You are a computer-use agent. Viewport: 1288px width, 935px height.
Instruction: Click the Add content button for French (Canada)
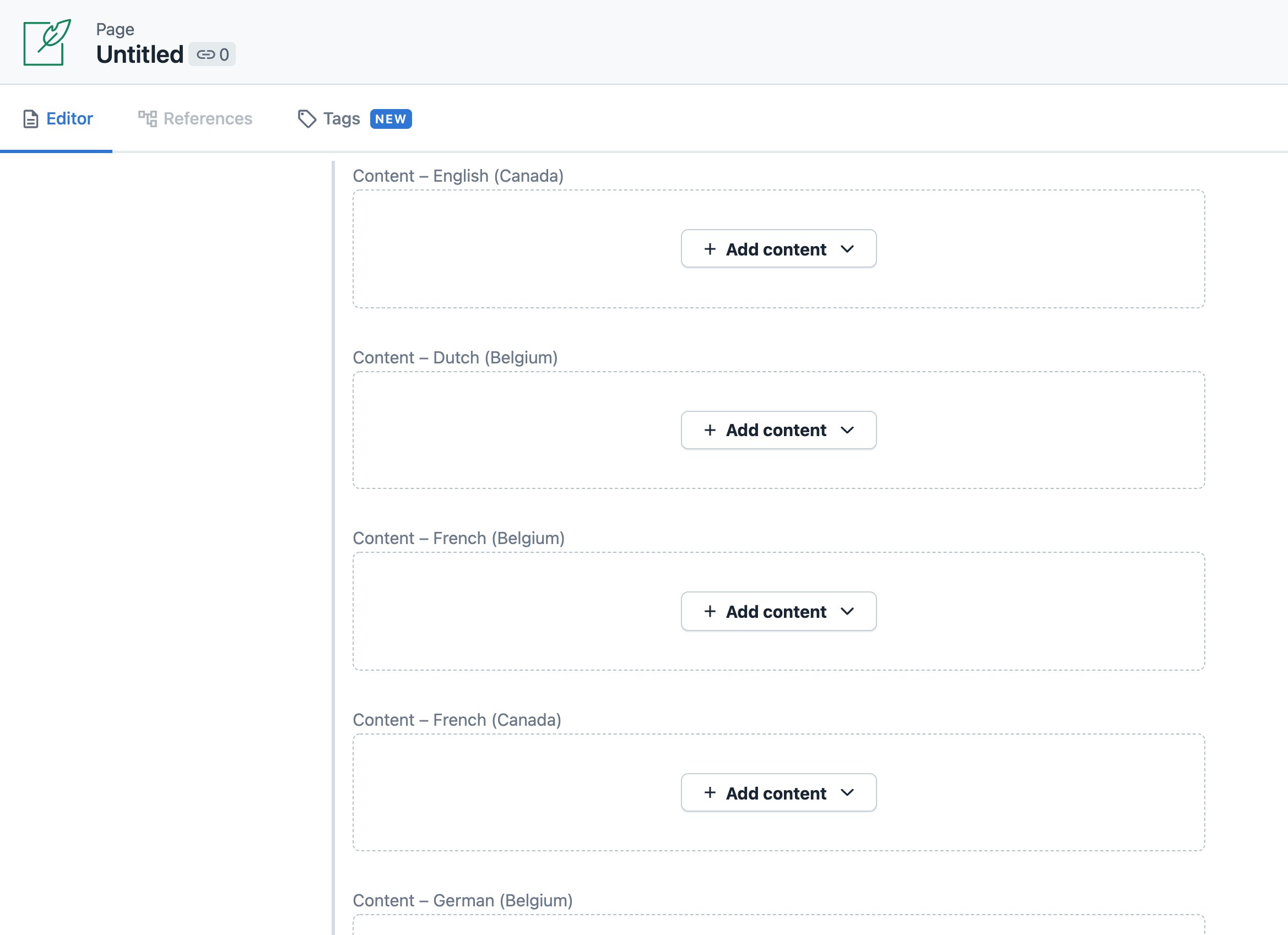778,792
